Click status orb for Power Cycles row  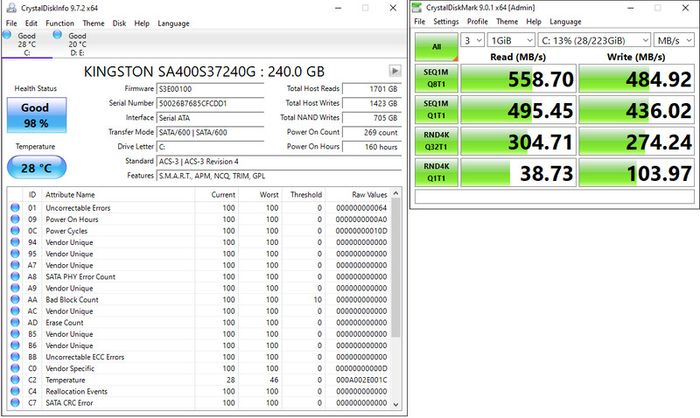(x=15, y=231)
